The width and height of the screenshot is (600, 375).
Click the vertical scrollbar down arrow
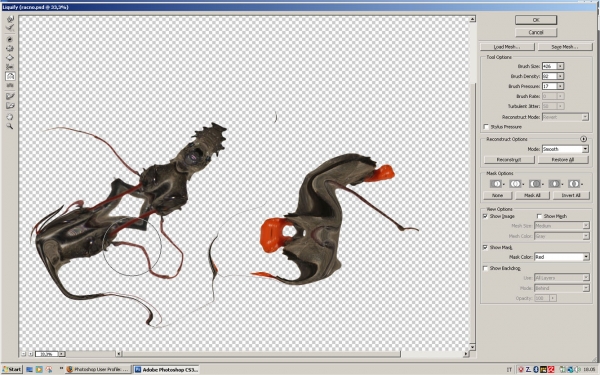(x=472, y=347)
